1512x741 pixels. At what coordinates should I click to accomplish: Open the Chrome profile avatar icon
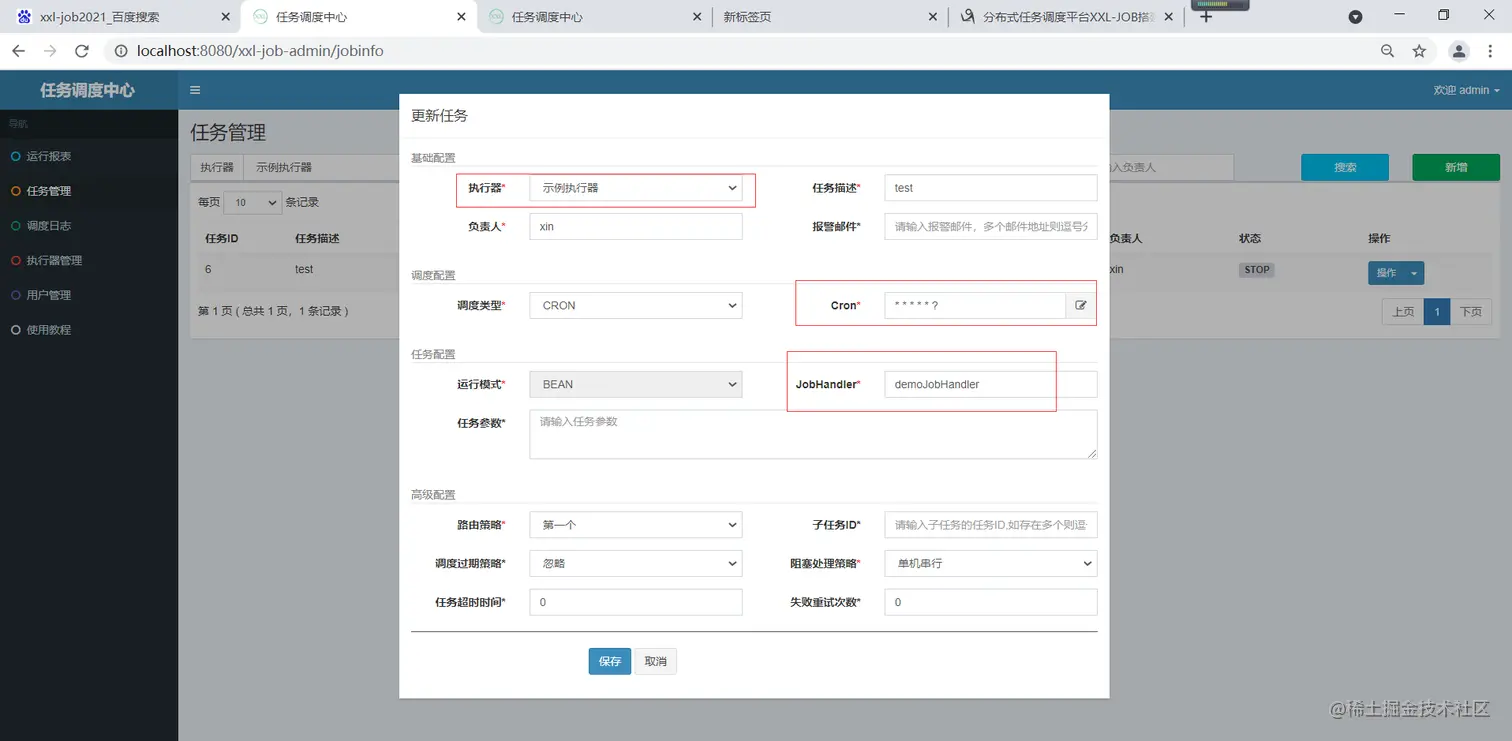point(1459,51)
